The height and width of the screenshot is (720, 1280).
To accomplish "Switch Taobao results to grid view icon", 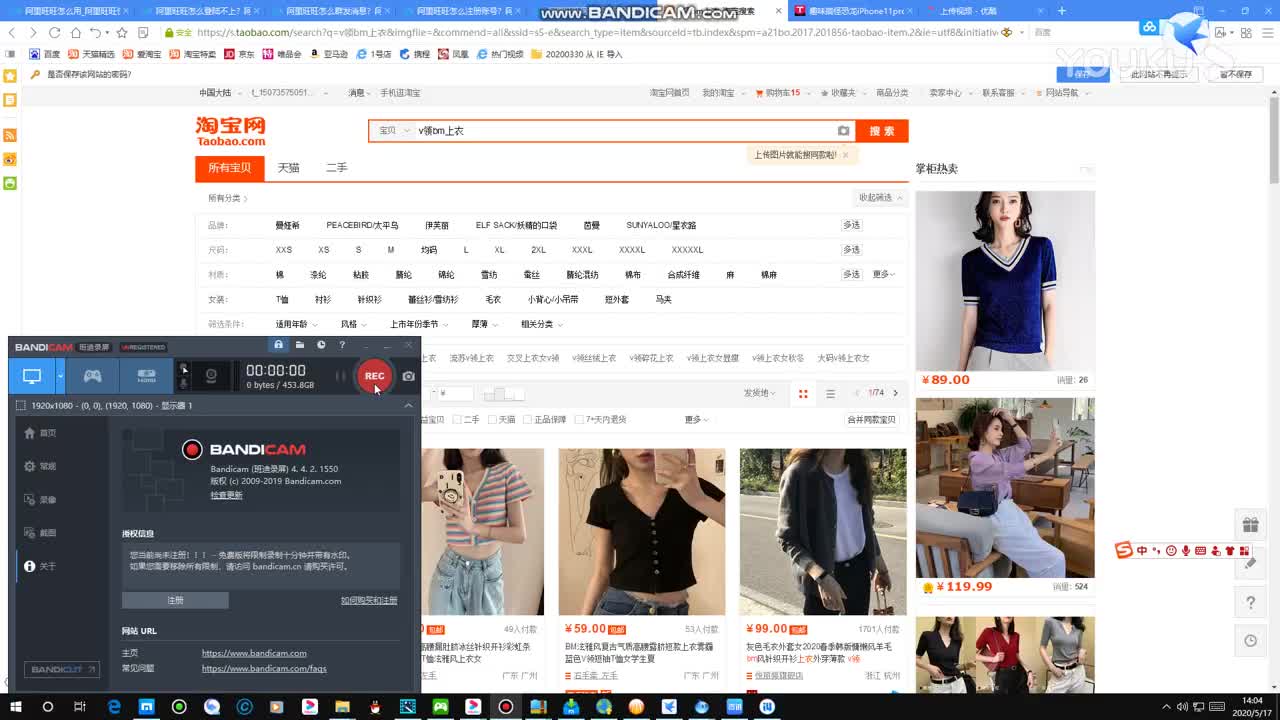I will coord(803,394).
